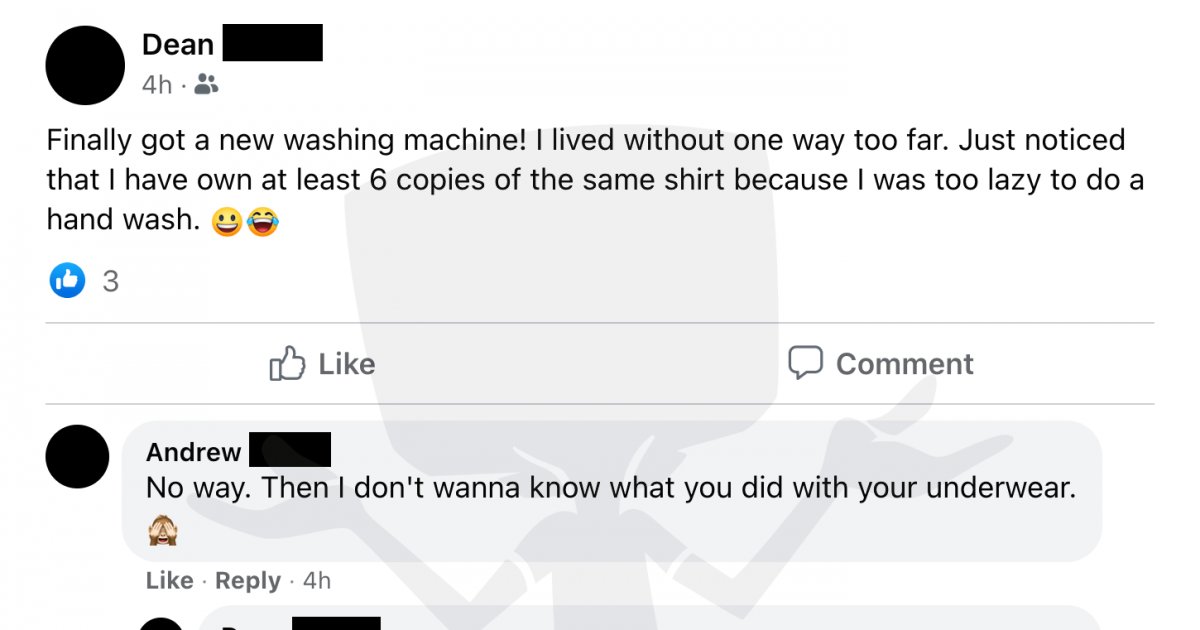The height and width of the screenshot is (630, 1200).
Task: Open the comment box via Comment button
Action: coord(880,363)
